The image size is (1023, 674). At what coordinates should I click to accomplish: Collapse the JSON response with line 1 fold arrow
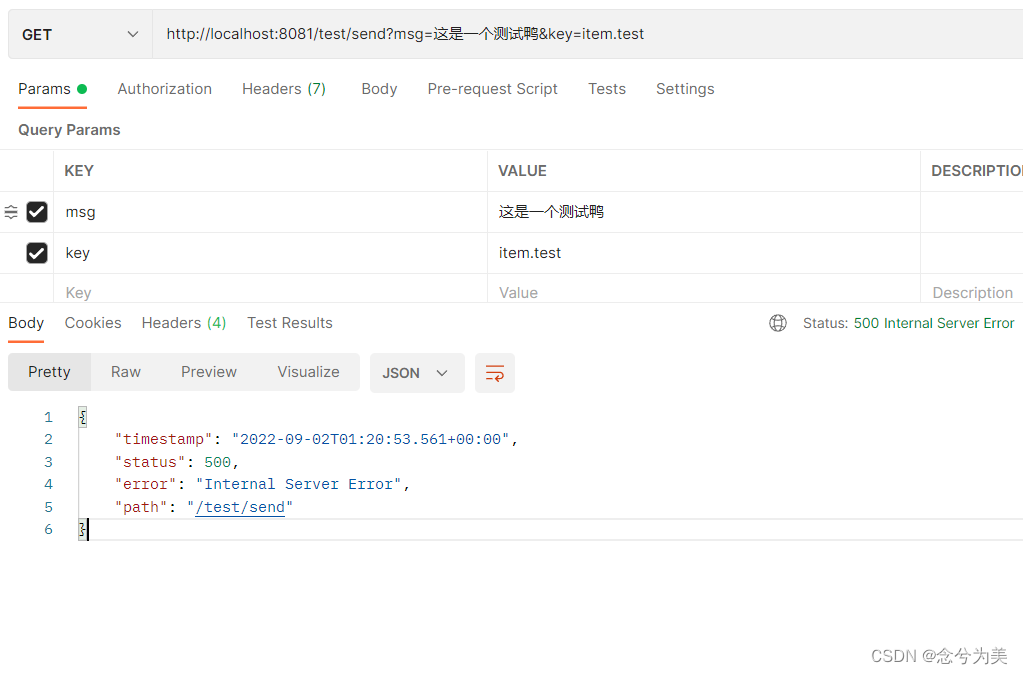(x=81, y=416)
